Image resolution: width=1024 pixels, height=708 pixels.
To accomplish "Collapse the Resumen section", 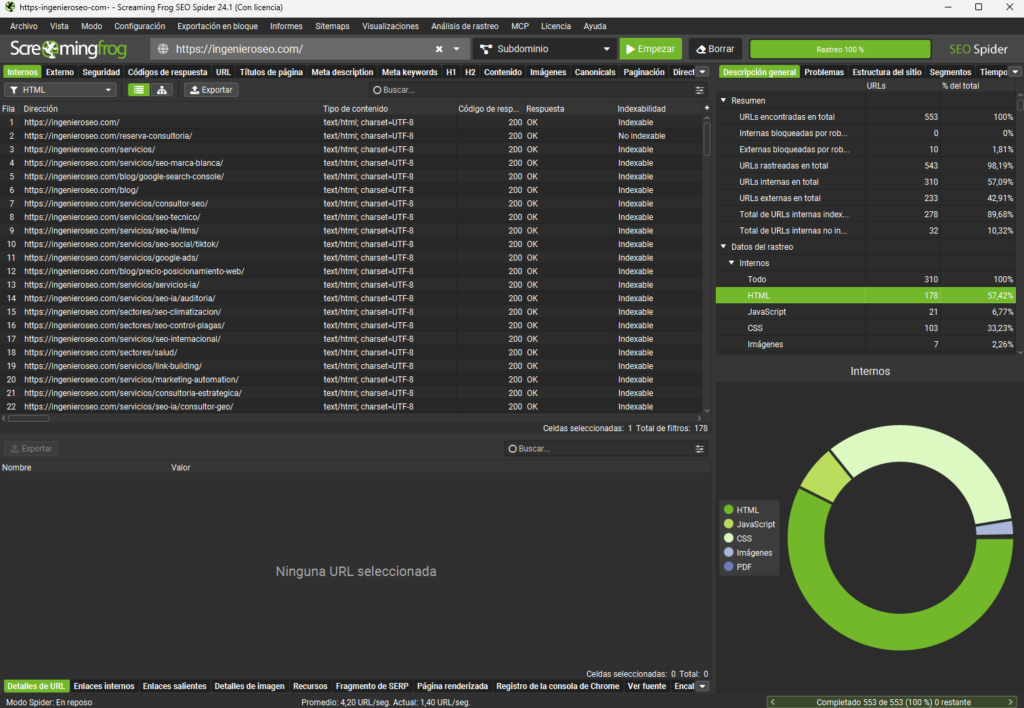I will click(x=724, y=101).
